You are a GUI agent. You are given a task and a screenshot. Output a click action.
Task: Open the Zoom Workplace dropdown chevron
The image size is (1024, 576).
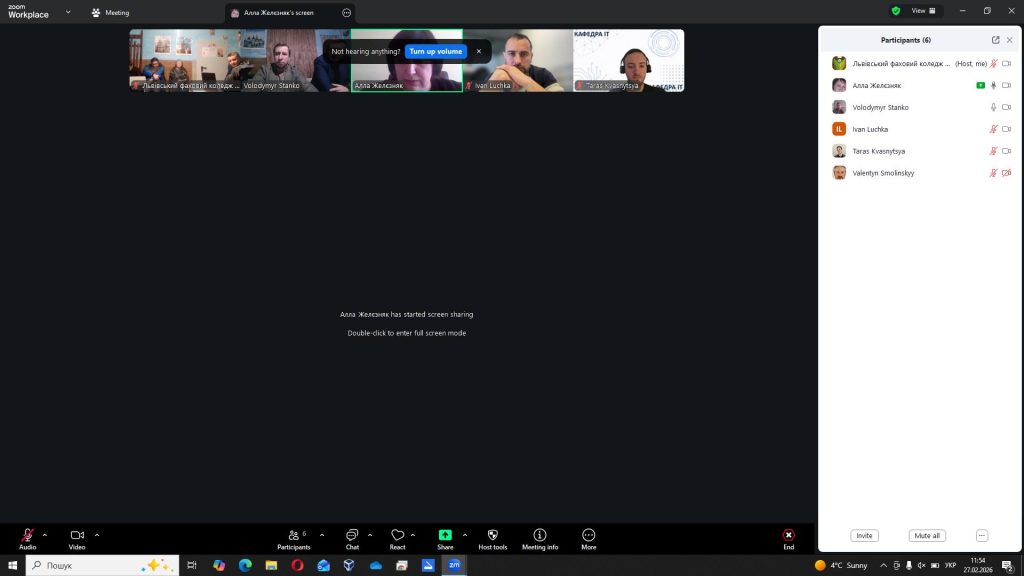coord(68,13)
